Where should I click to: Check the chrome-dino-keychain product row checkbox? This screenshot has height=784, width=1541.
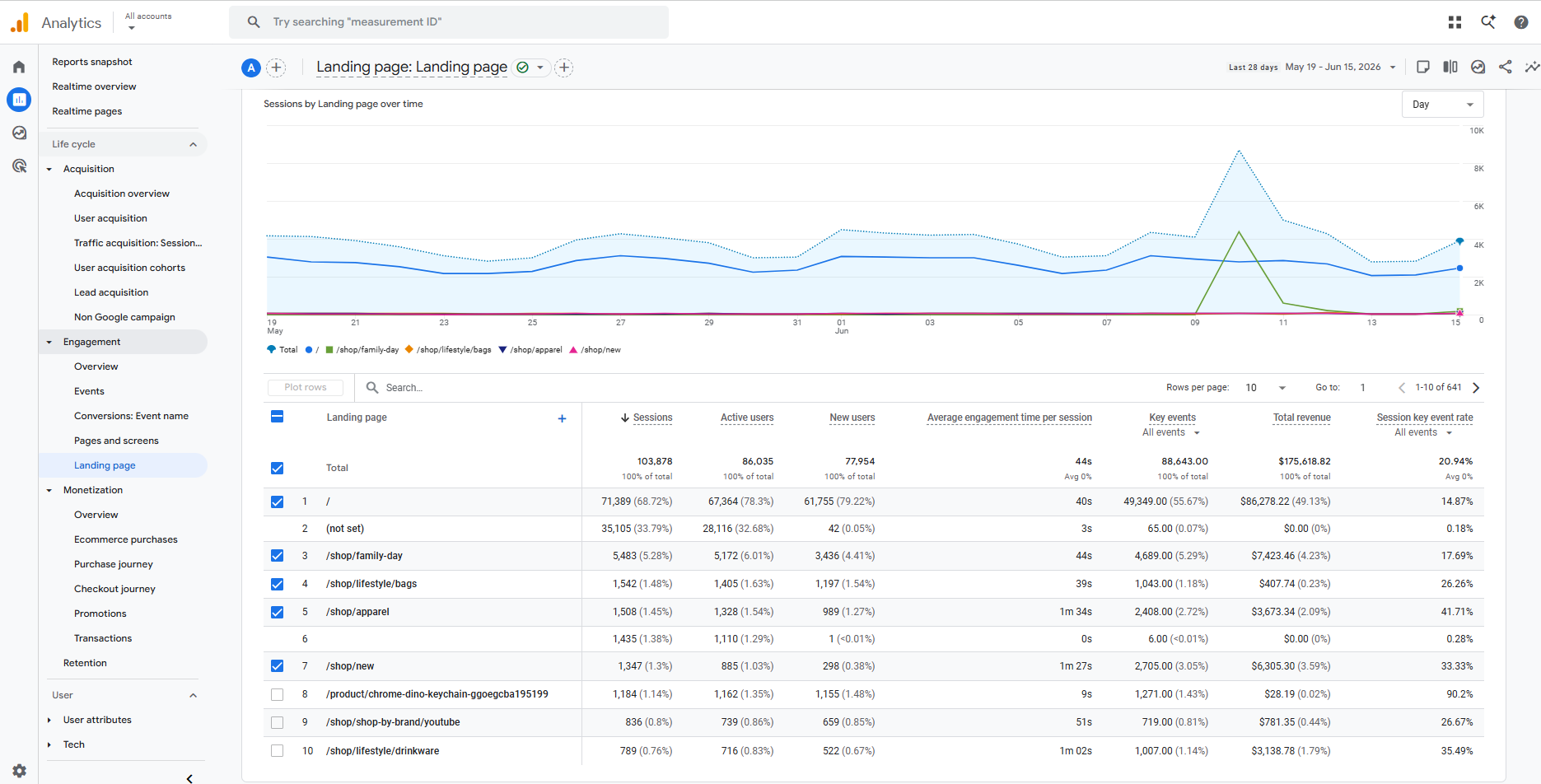(x=278, y=694)
